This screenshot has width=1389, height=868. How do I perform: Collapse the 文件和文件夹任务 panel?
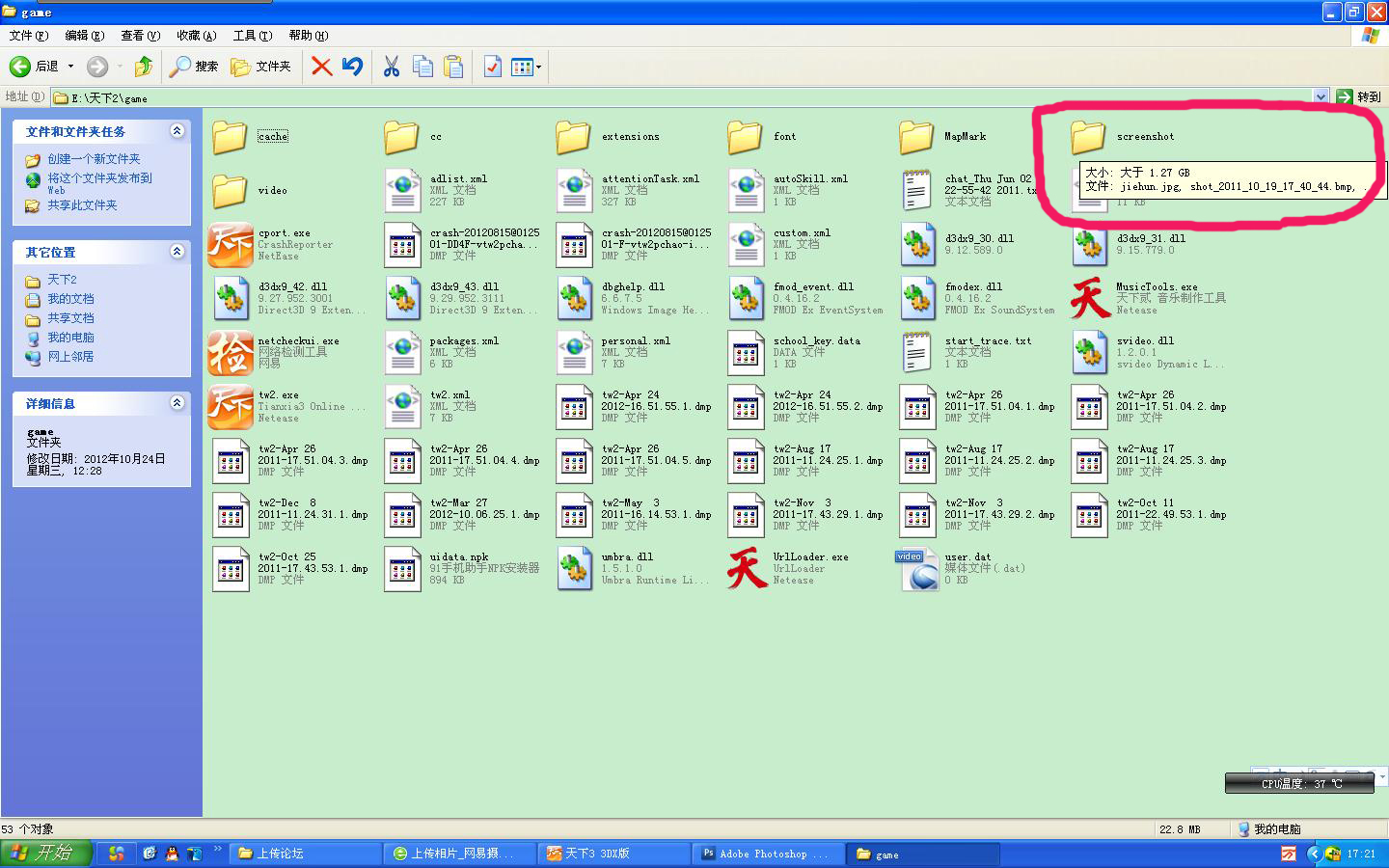[x=177, y=131]
